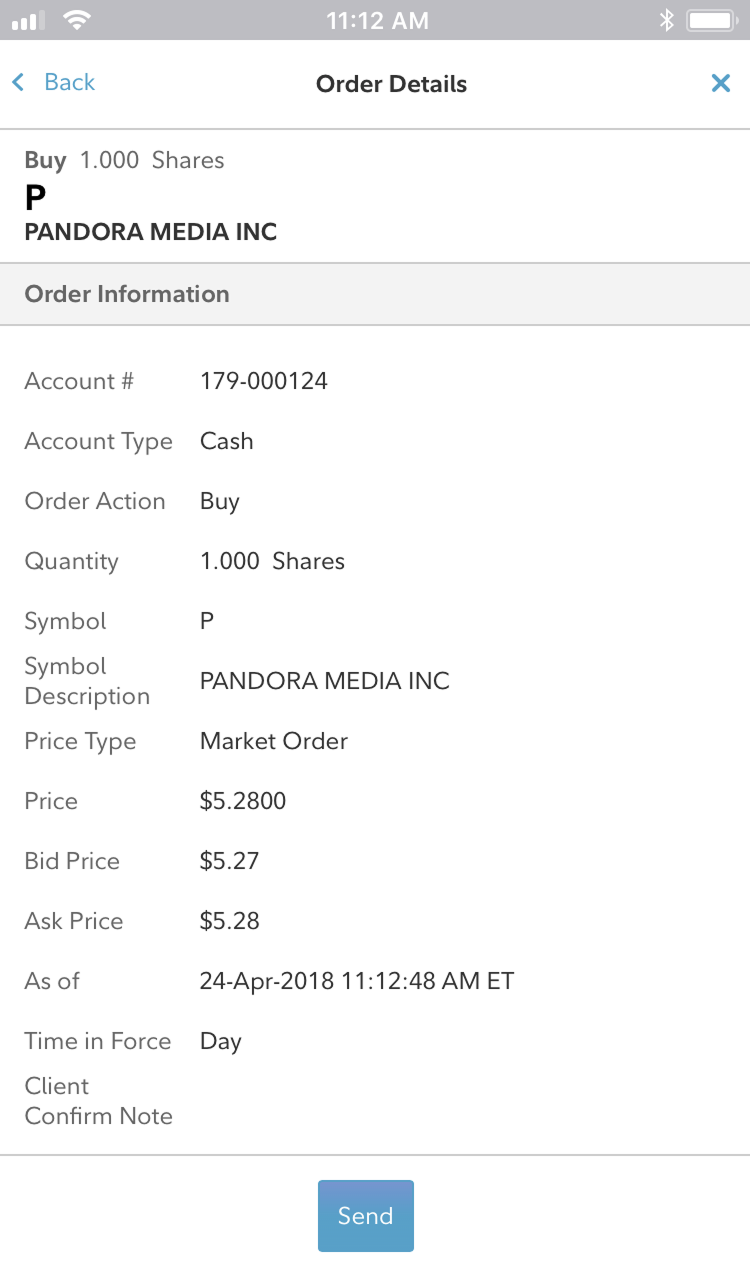Tap the PANDORA MEDIA INC header name

point(150,232)
